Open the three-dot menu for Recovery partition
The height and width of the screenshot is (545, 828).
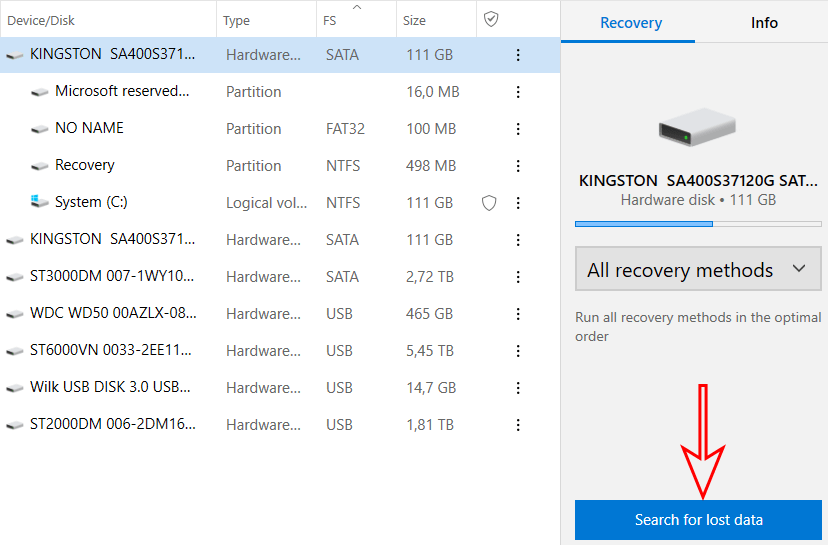518,166
